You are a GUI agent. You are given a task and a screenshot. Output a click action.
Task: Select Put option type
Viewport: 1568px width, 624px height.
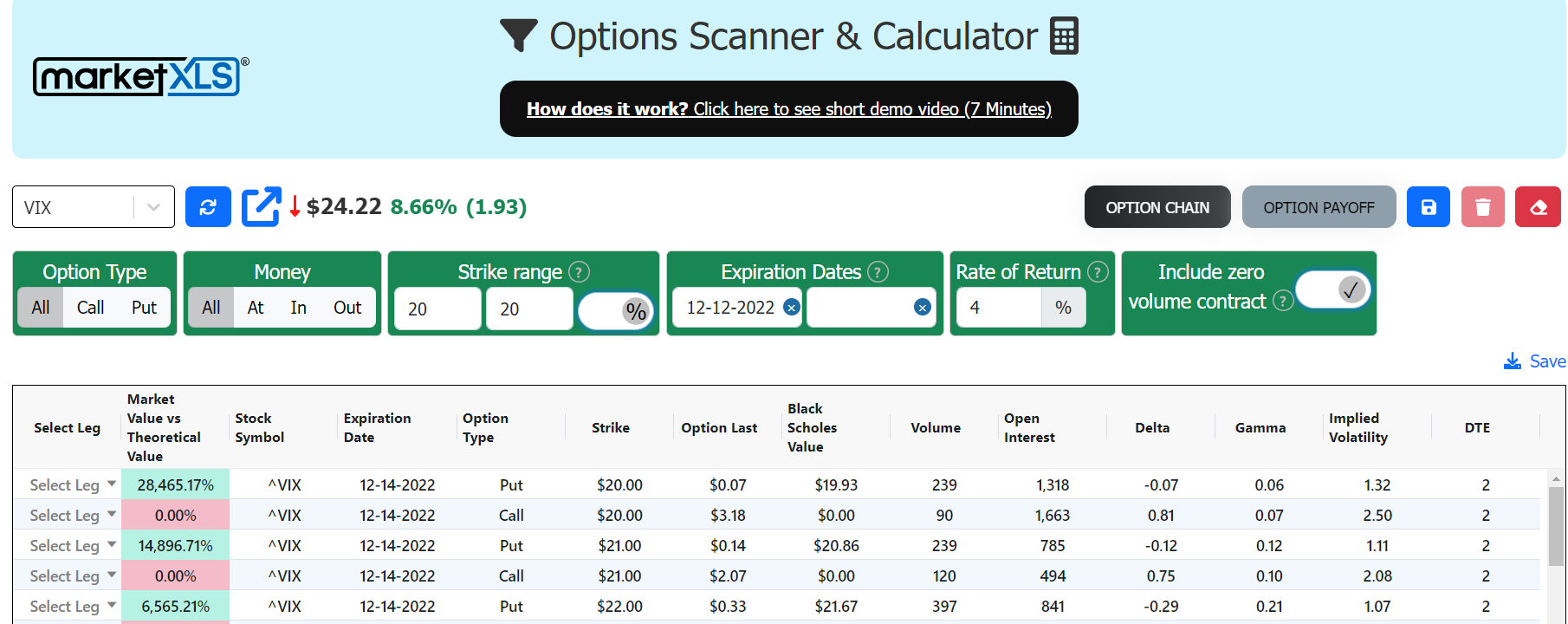144,308
